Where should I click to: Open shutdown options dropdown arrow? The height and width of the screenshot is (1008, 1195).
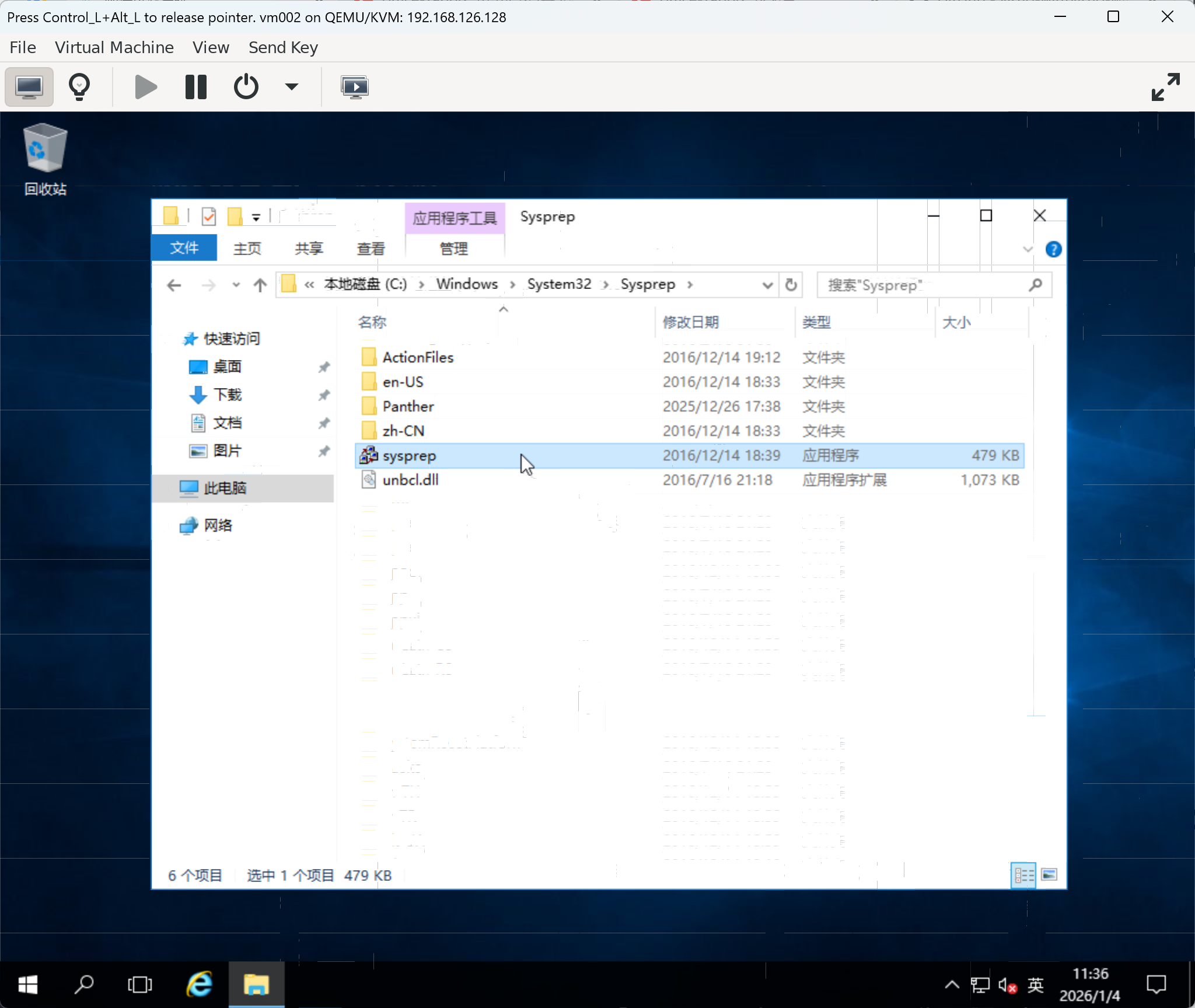pyautogui.click(x=291, y=87)
